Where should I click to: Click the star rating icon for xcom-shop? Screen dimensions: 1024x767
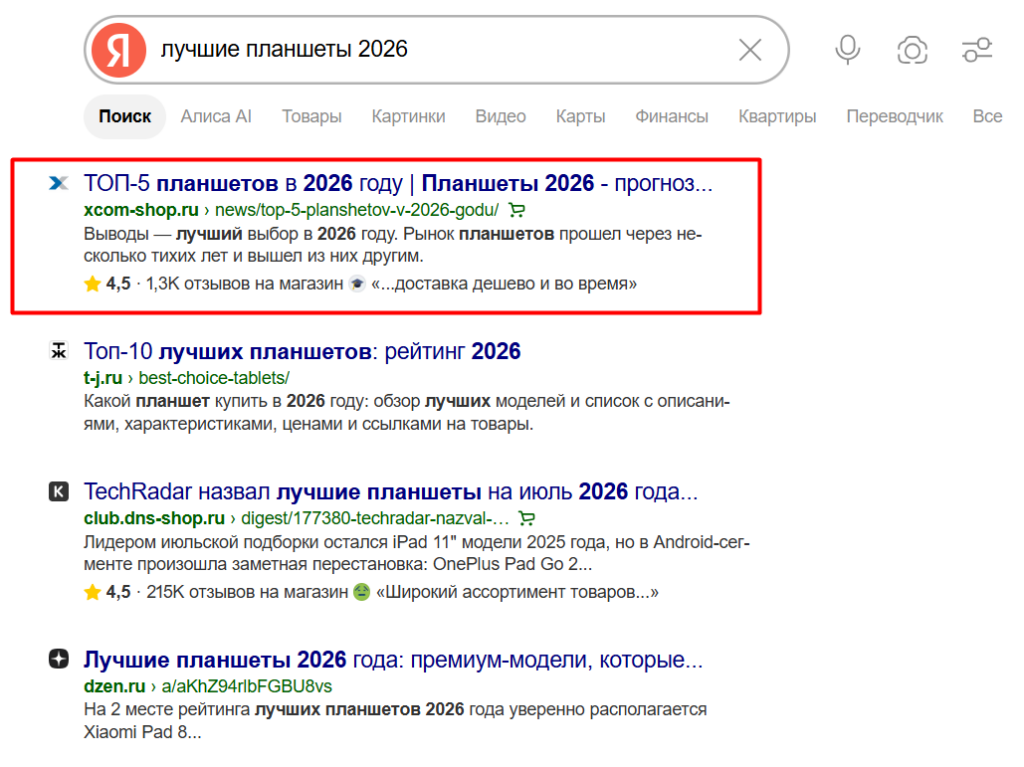[x=93, y=284]
